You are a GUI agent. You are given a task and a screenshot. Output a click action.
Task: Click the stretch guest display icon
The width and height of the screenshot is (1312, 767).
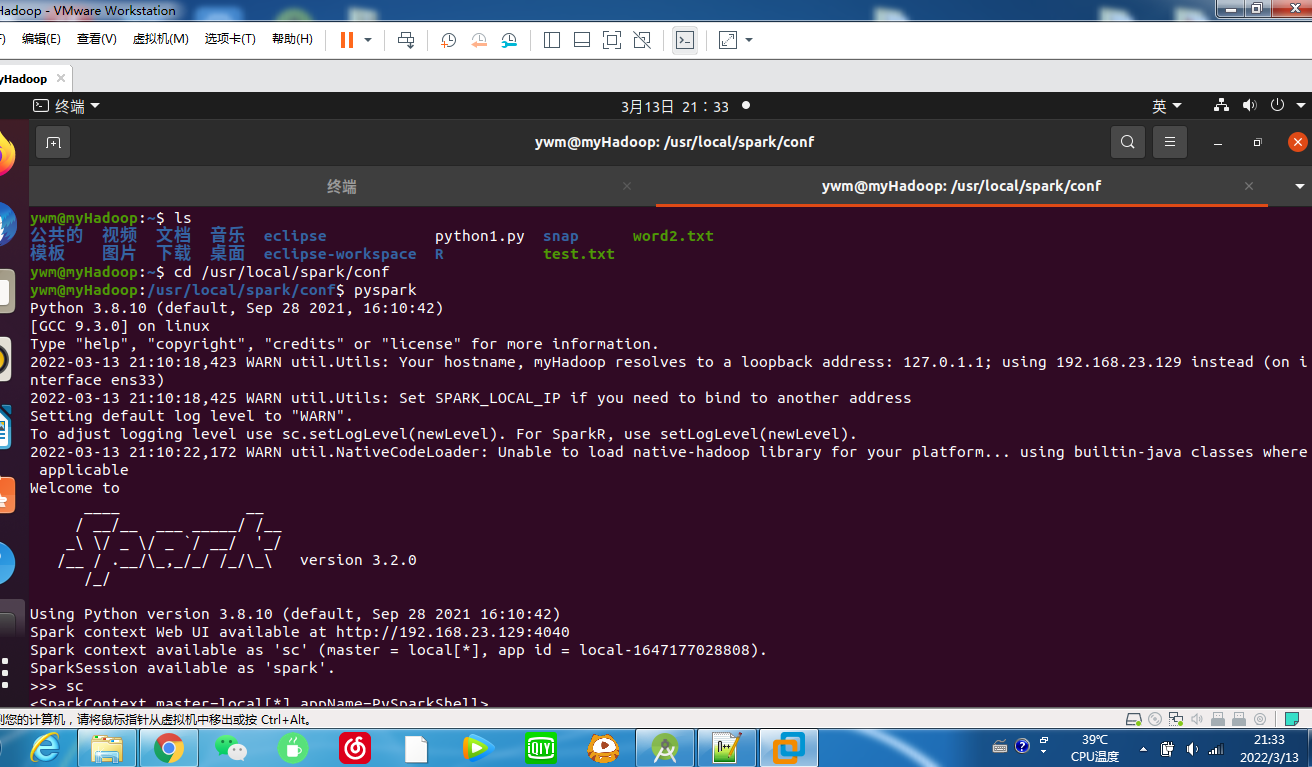tap(728, 40)
